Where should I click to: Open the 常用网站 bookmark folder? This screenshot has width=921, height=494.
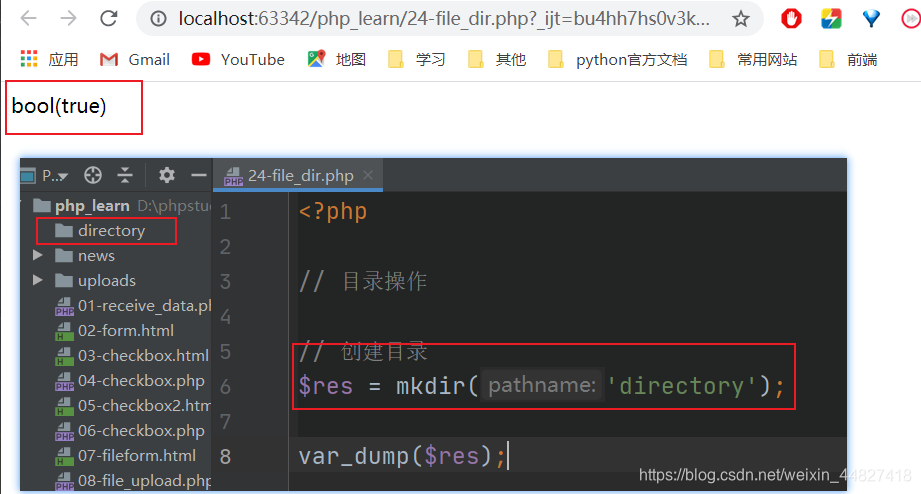click(x=753, y=59)
